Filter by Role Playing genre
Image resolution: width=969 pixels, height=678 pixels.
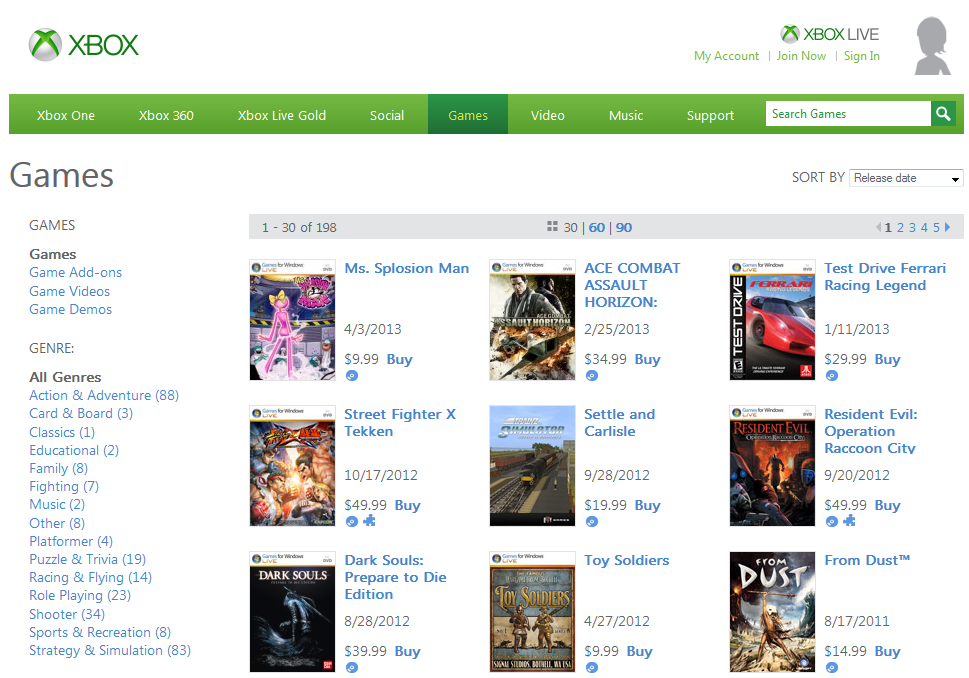[80, 595]
